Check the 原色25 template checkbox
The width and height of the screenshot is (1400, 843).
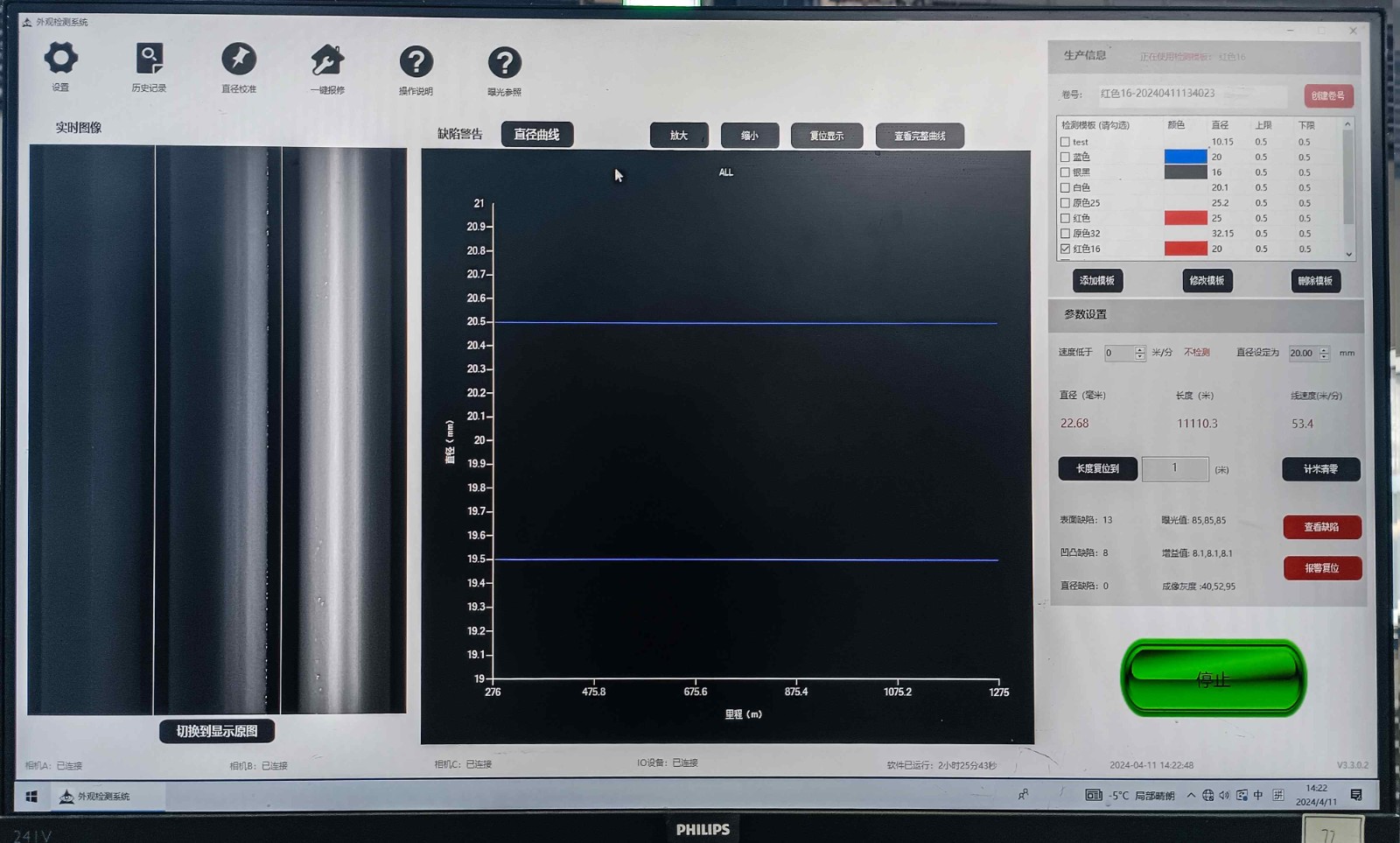[1065, 203]
